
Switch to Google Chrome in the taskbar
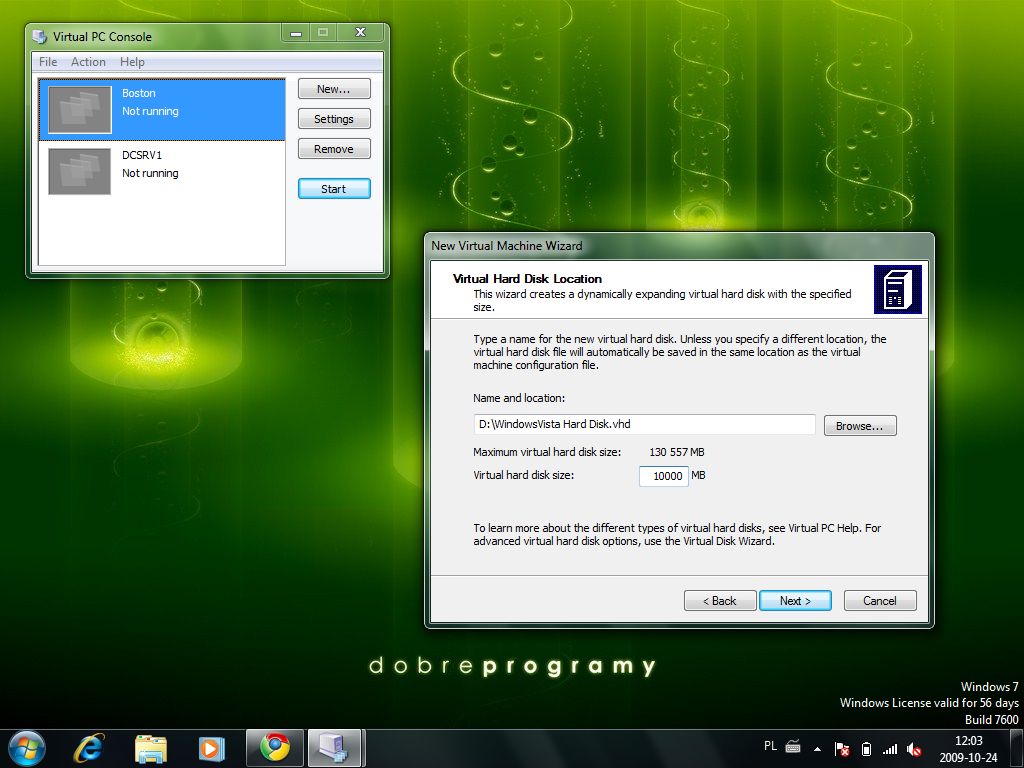(x=275, y=748)
